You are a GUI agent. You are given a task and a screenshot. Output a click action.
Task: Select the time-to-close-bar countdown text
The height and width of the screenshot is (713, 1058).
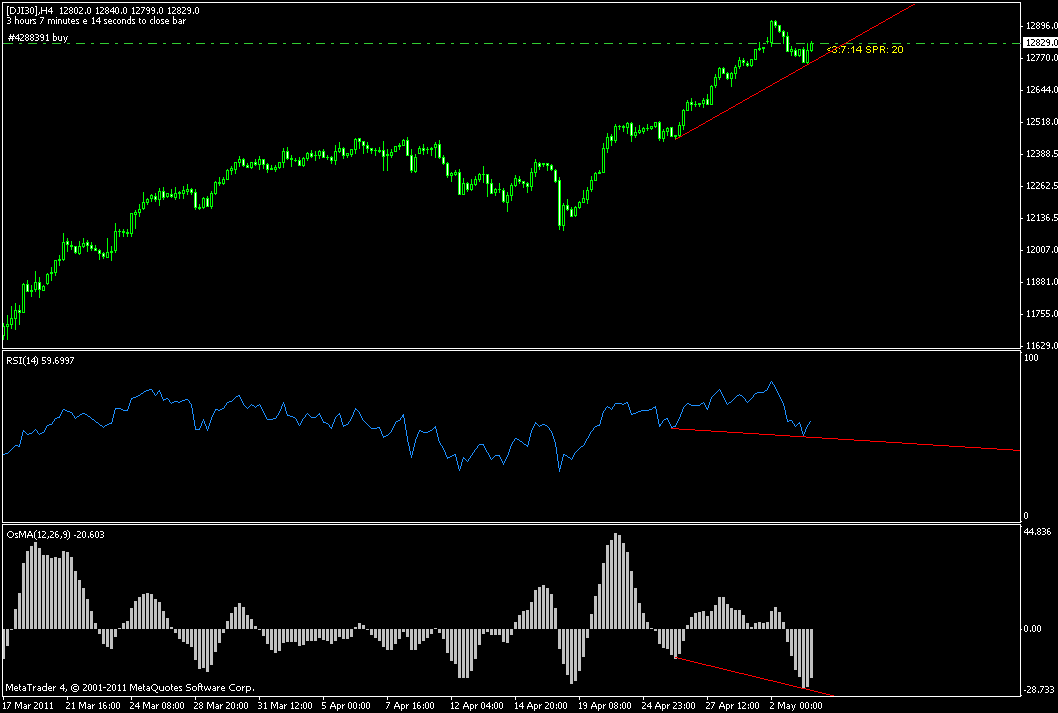click(x=96, y=21)
